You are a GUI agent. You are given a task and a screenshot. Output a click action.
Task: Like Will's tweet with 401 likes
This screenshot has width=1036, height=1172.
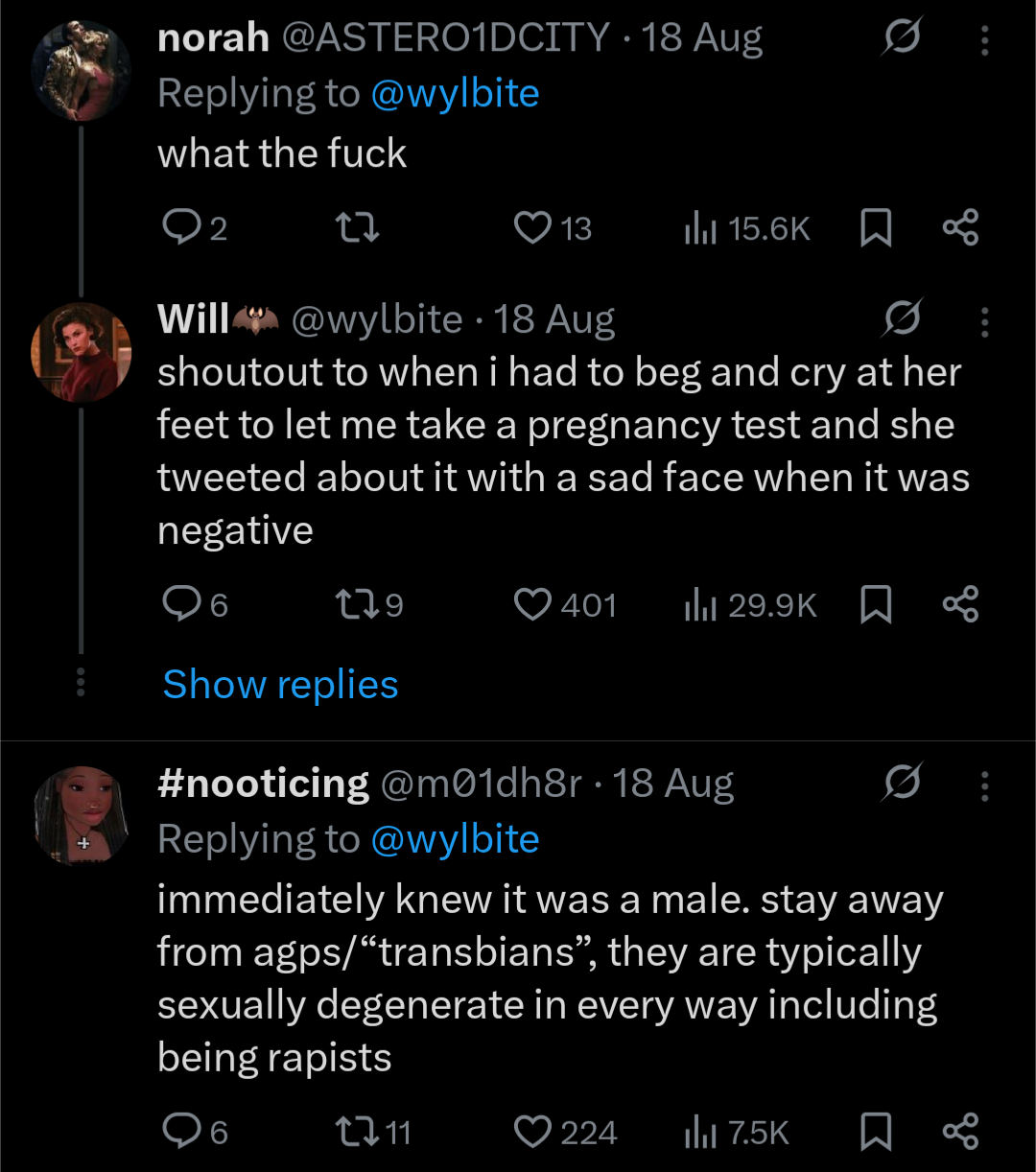[x=565, y=605]
